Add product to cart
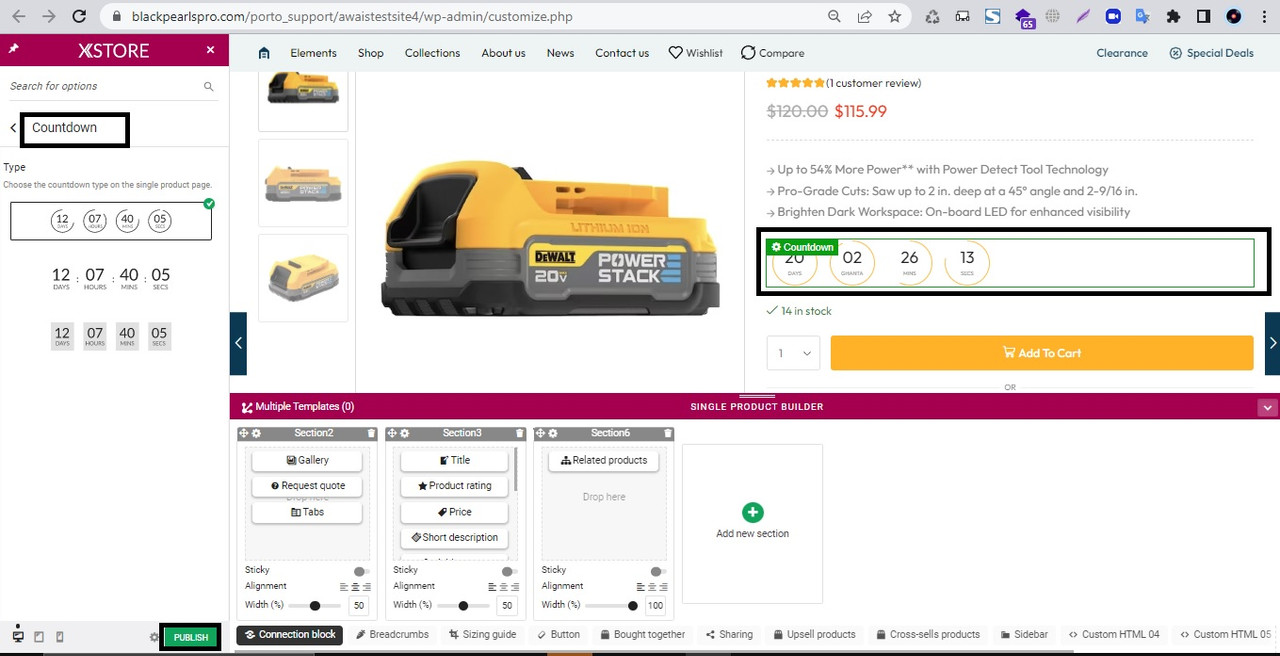1280x656 pixels. click(1041, 353)
